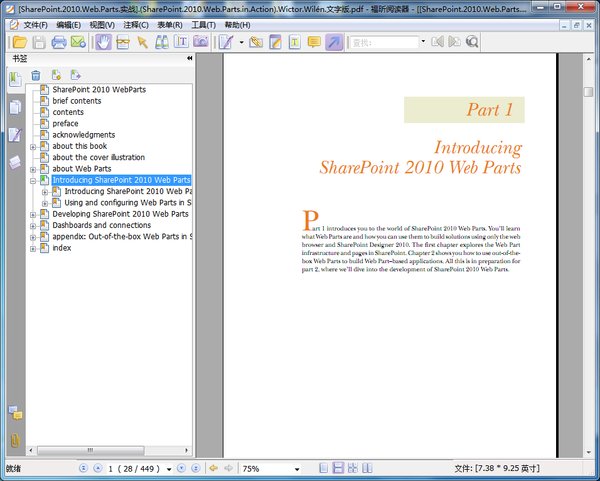Expand the 'about this book' bookmark
This screenshot has height=481, width=600.
pyautogui.click(x=33, y=147)
